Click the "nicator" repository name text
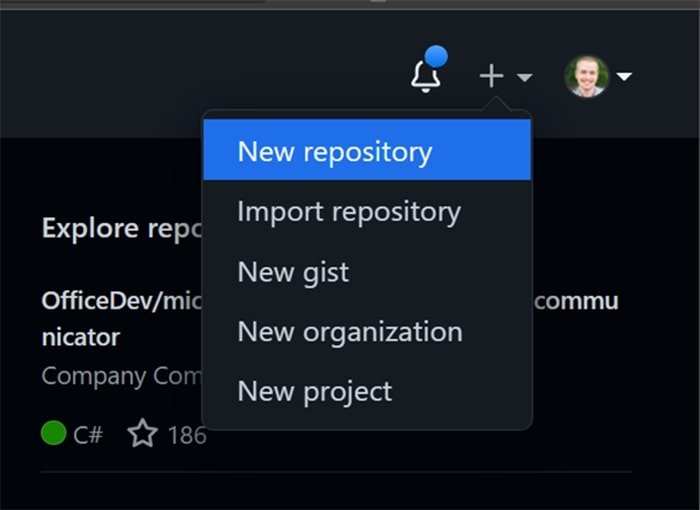Screen dimensions: 700x510 [80, 337]
